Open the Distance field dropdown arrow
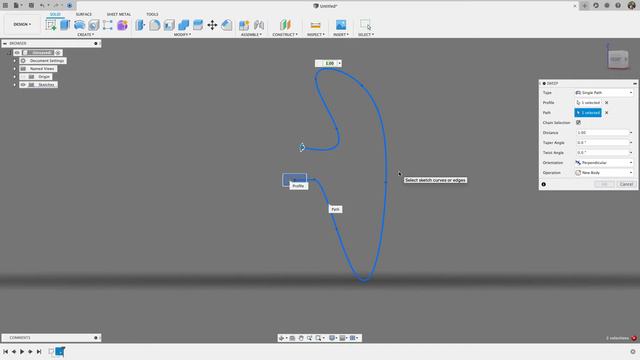 pyautogui.click(x=631, y=133)
